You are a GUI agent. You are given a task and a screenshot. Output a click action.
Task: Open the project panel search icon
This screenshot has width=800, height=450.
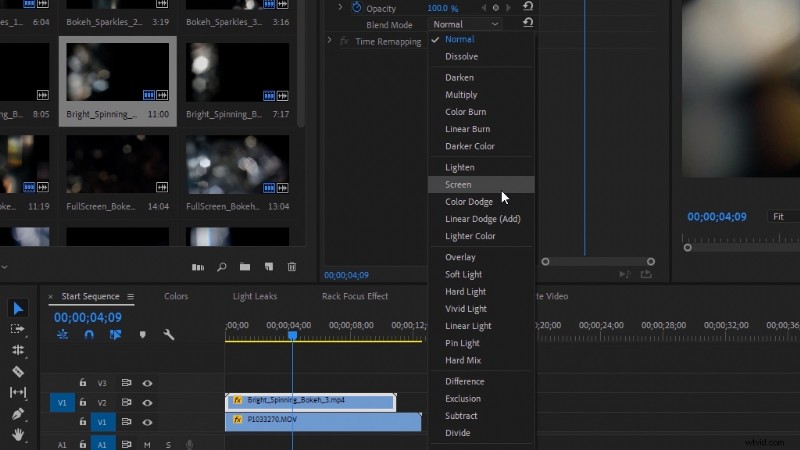pos(221,267)
